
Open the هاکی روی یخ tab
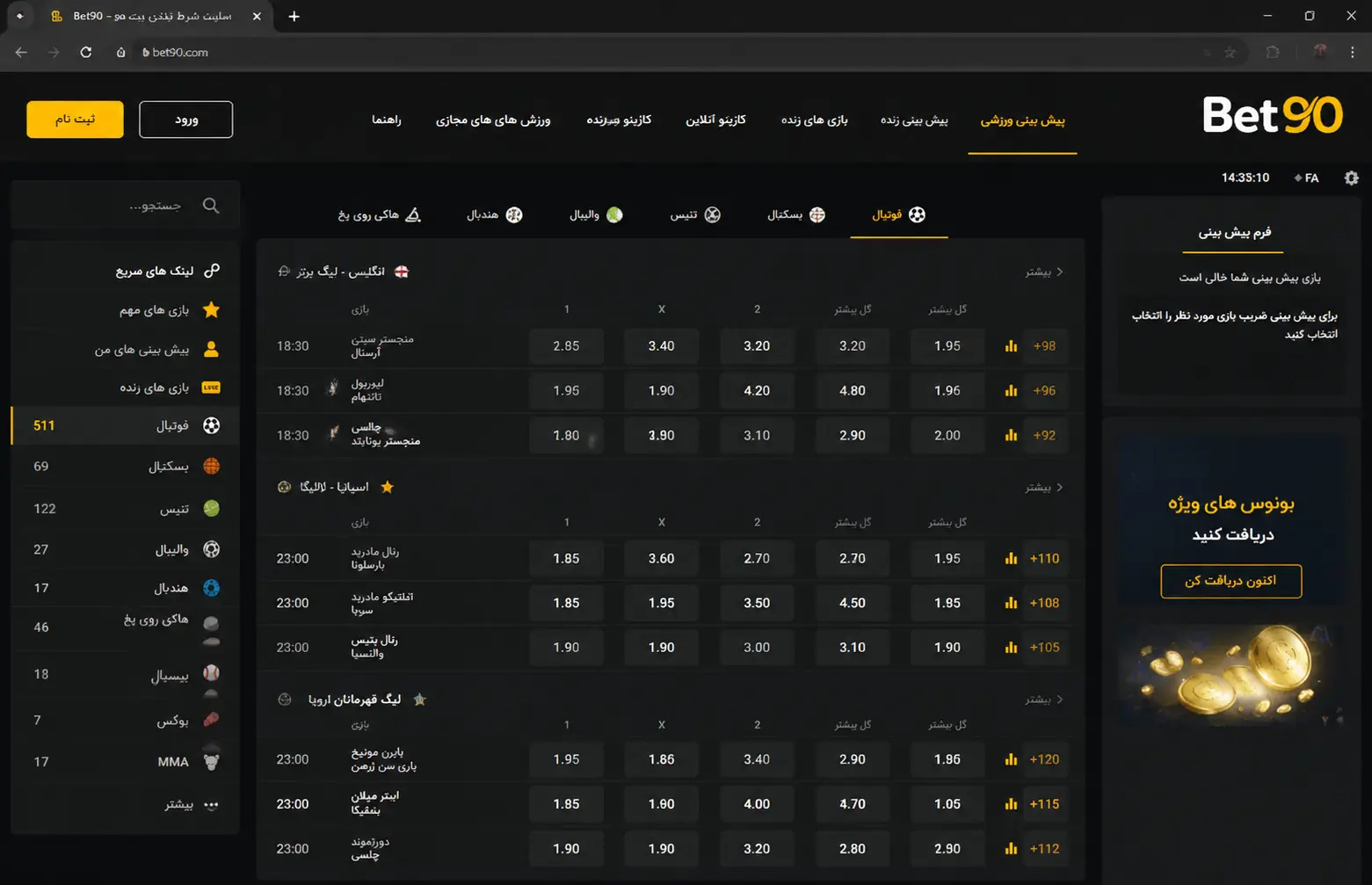[x=380, y=215]
